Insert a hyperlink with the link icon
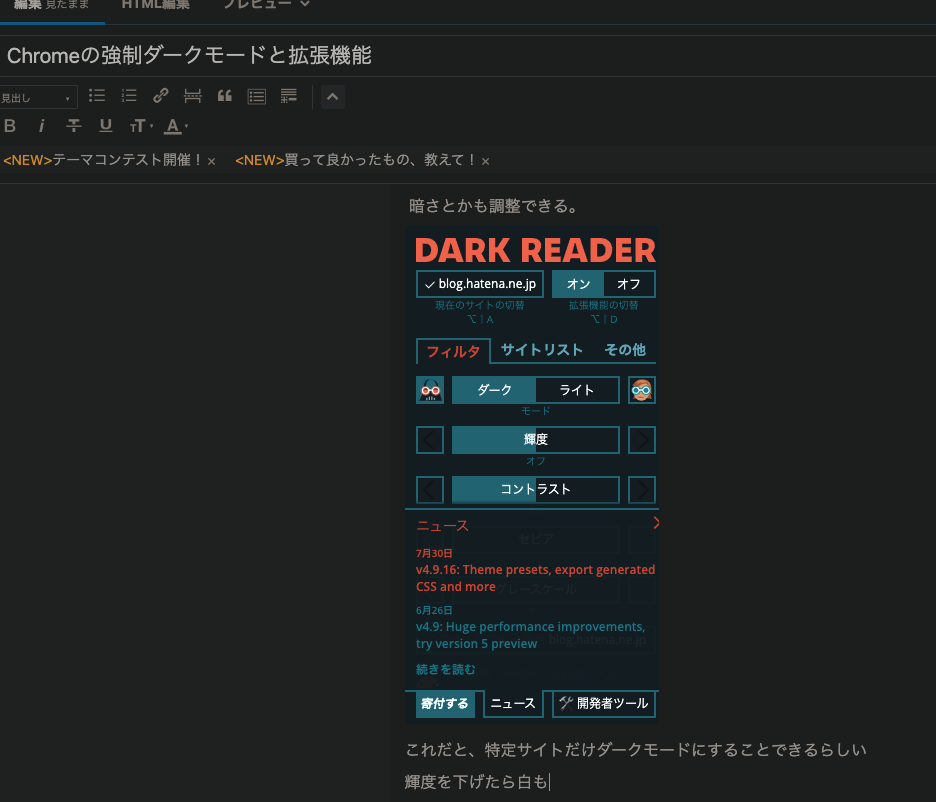The height and width of the screenshot is (802, 936). [x=161, y=96]
